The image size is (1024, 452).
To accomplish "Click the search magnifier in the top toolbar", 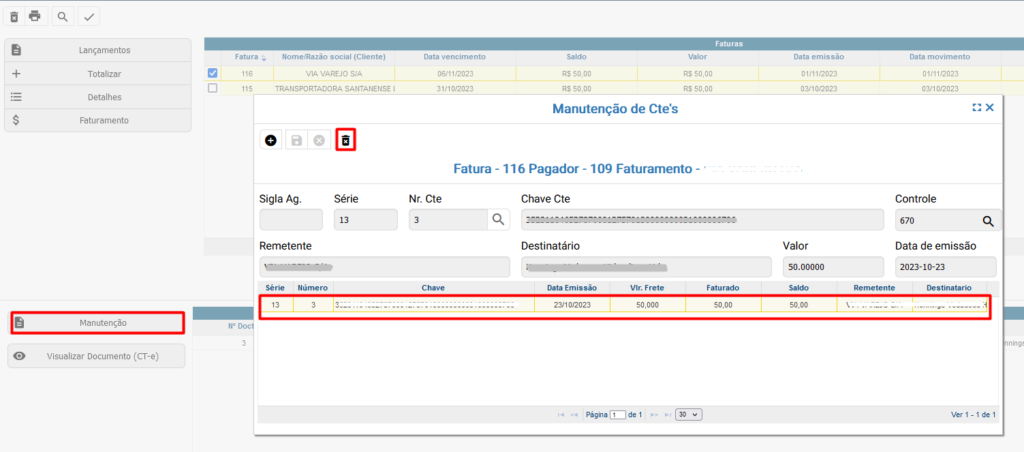I will pyautogui.click(x=62, y=16).
